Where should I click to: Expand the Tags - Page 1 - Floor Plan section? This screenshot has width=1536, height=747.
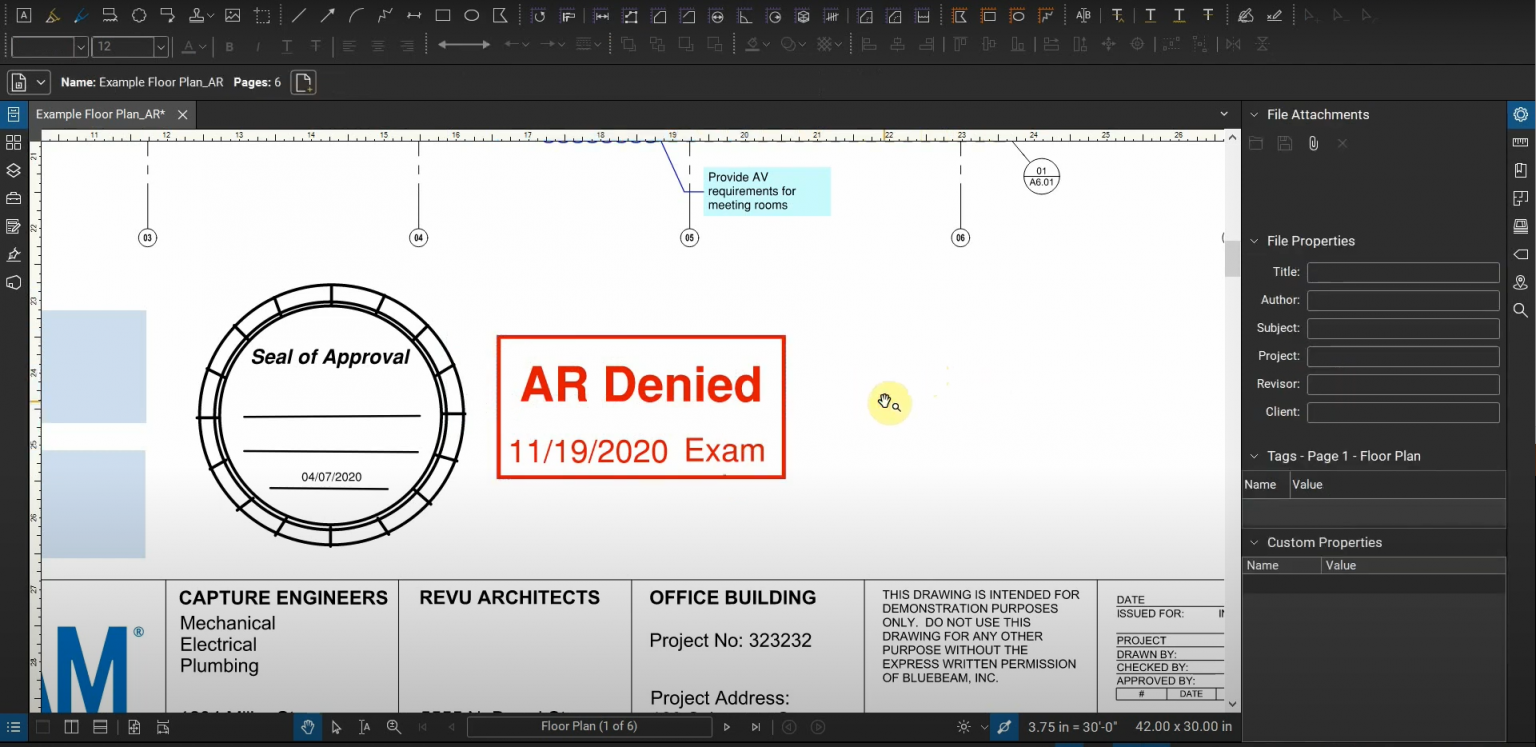(1256, 456)
